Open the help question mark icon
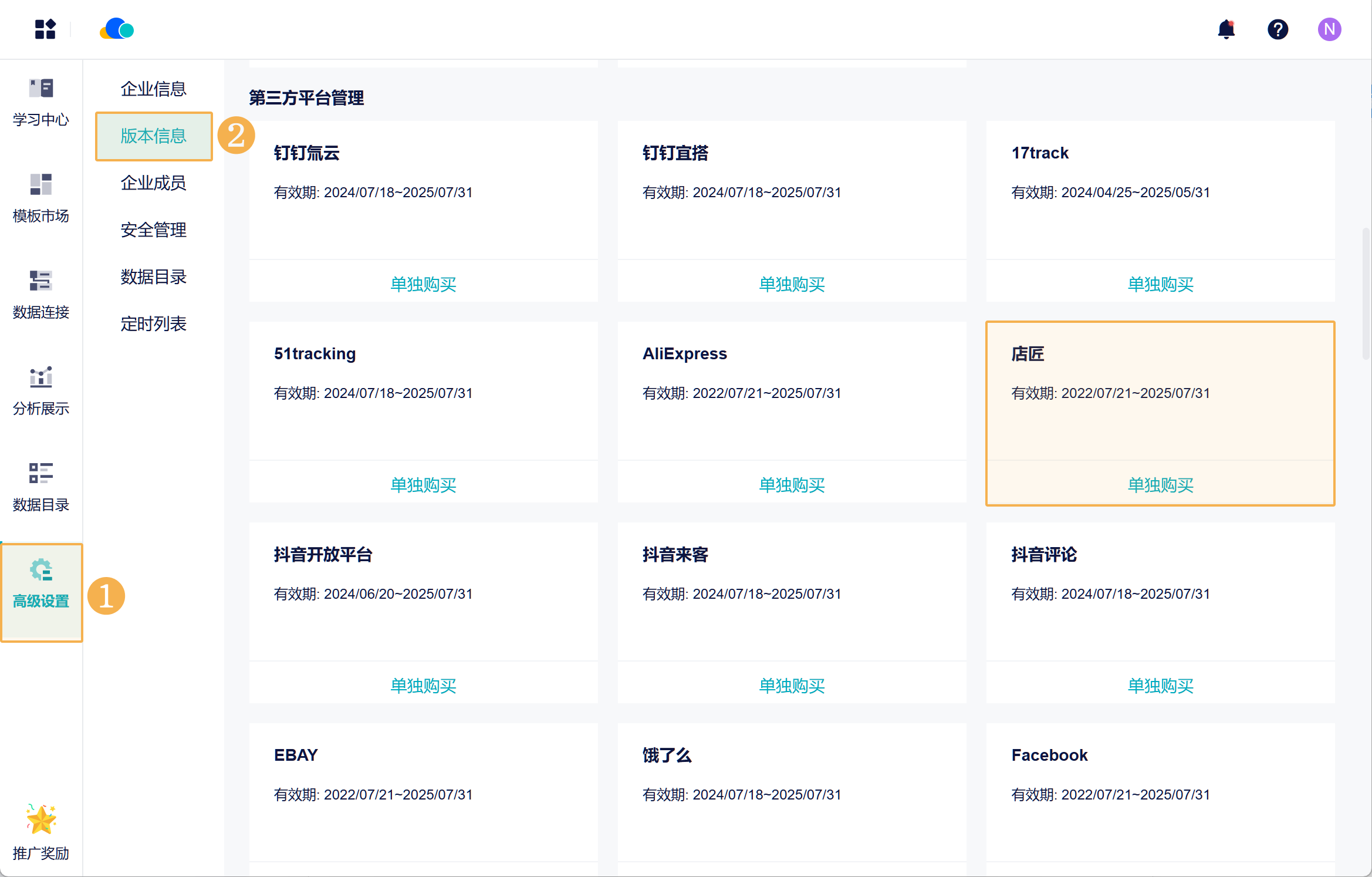 pyautogui.click(x=1278, y=29)
